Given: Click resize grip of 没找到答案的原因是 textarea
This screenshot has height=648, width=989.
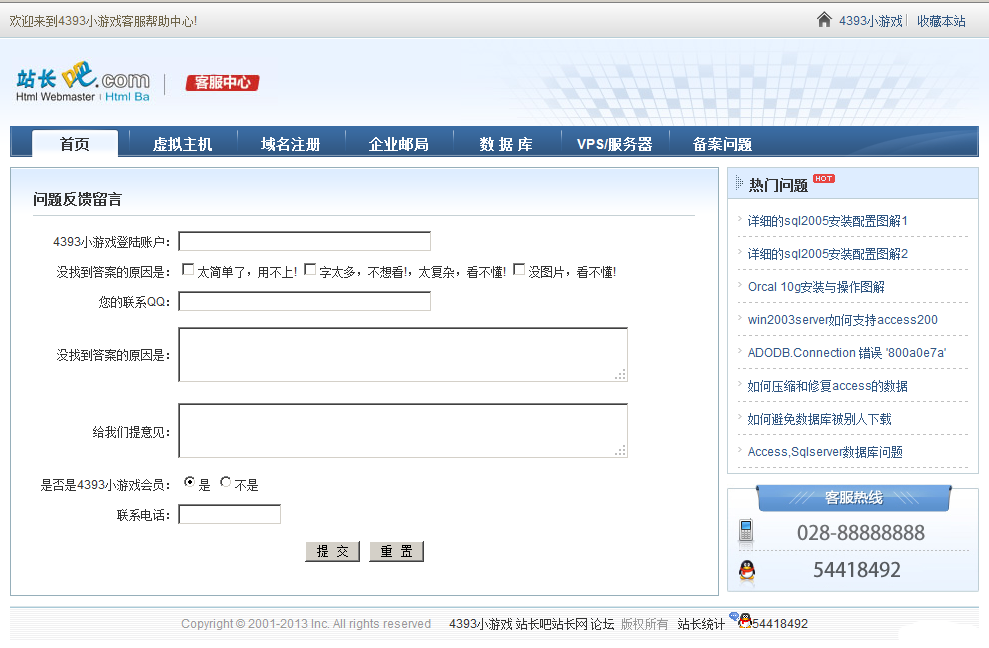Looking at the screenshot, I should tap(621, 375).
